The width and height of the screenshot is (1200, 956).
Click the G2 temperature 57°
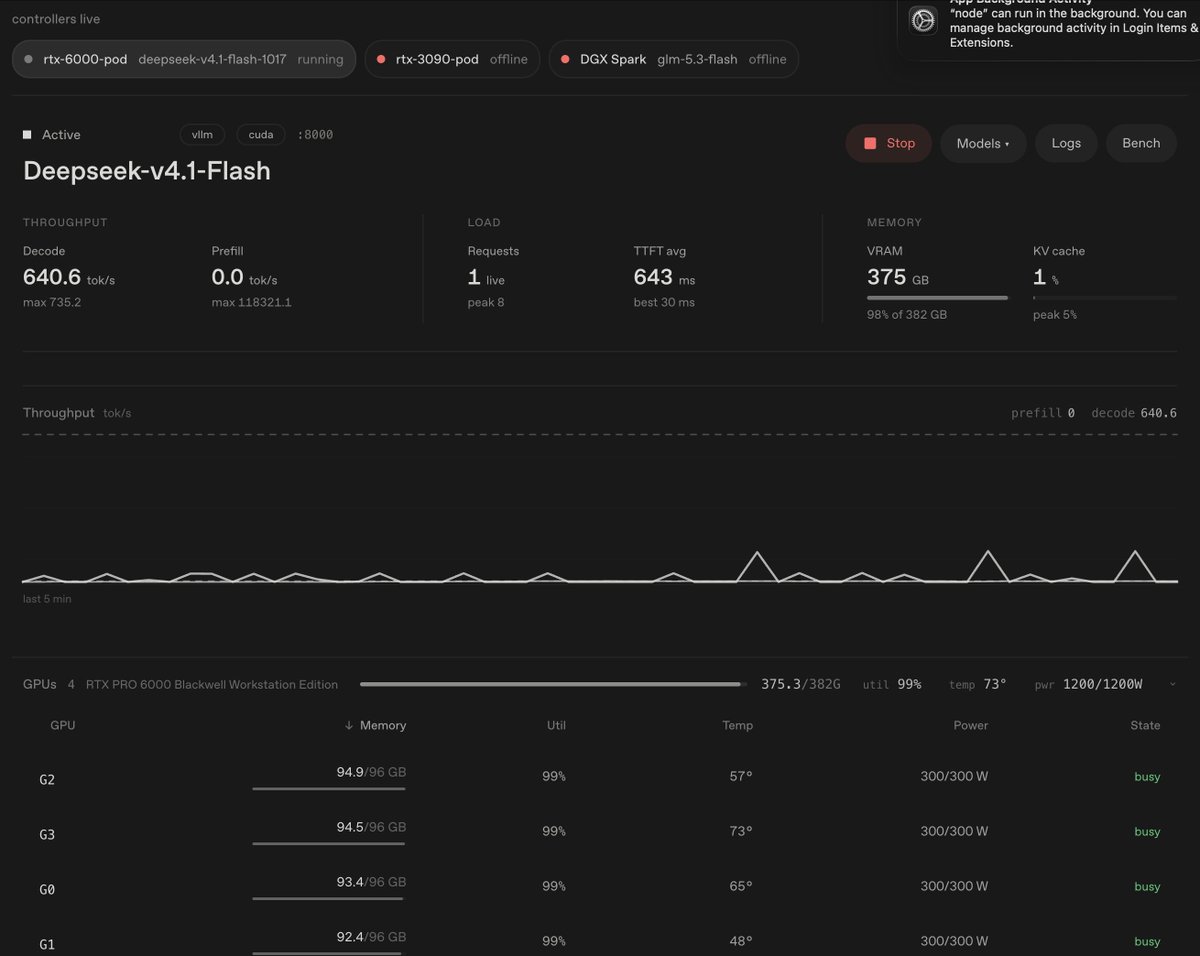pyautogui.click(x=741, y=776)
